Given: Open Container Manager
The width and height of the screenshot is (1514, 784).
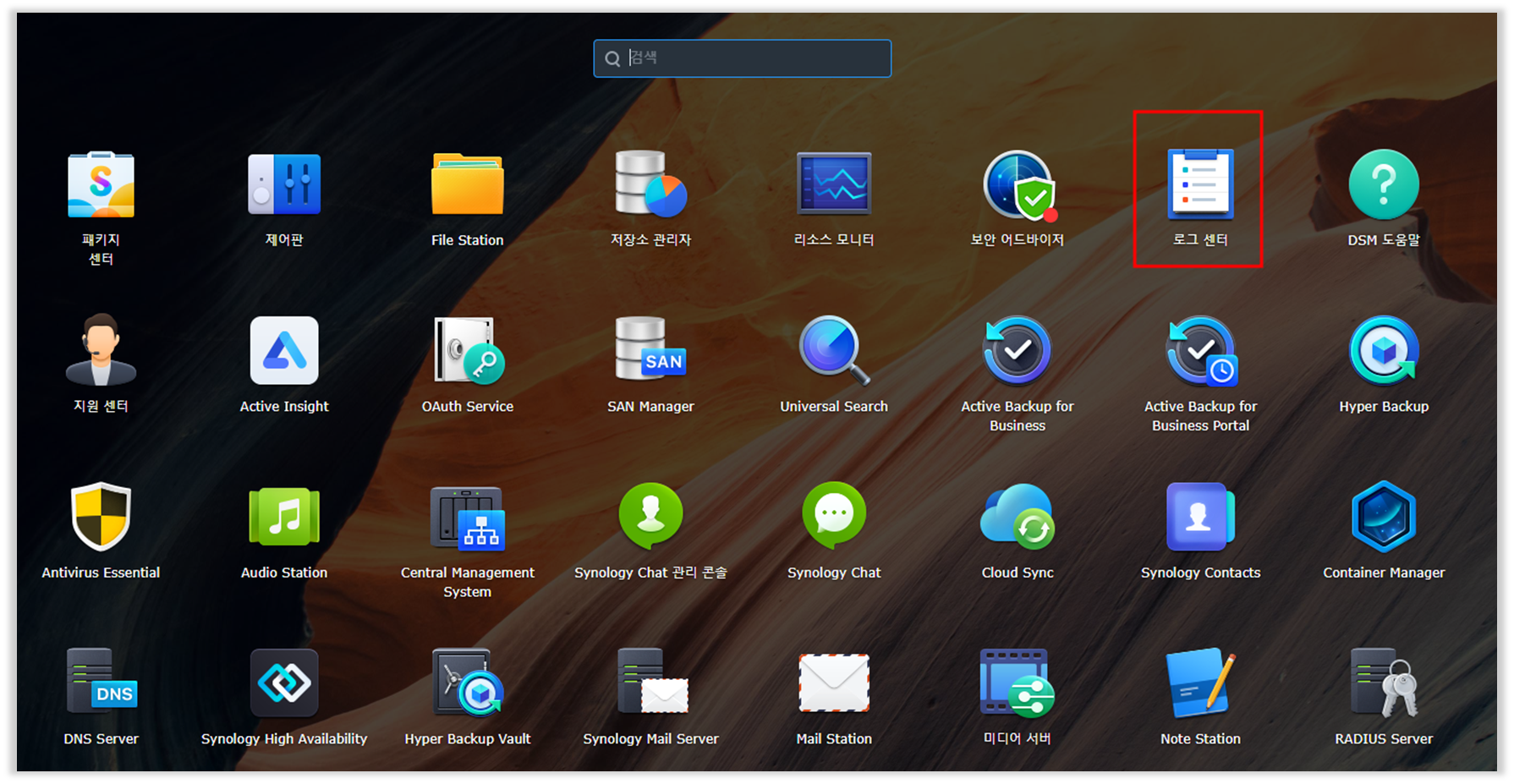Looking at the screenshot, I should [x=1384, y=517].
